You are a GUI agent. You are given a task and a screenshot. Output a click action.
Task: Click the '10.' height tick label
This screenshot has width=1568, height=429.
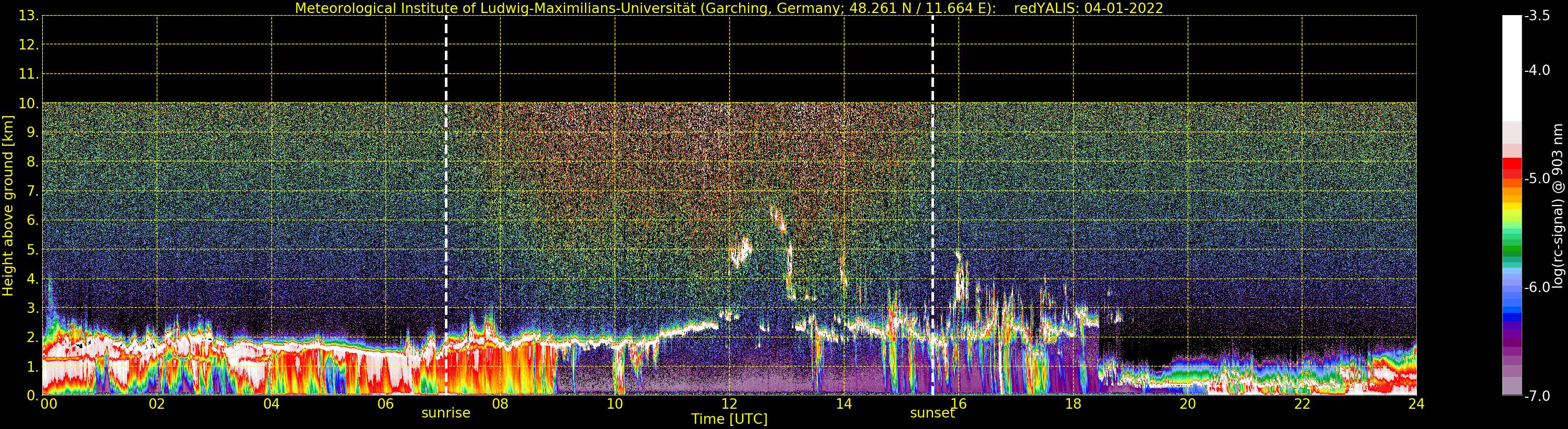coord(29,104)
